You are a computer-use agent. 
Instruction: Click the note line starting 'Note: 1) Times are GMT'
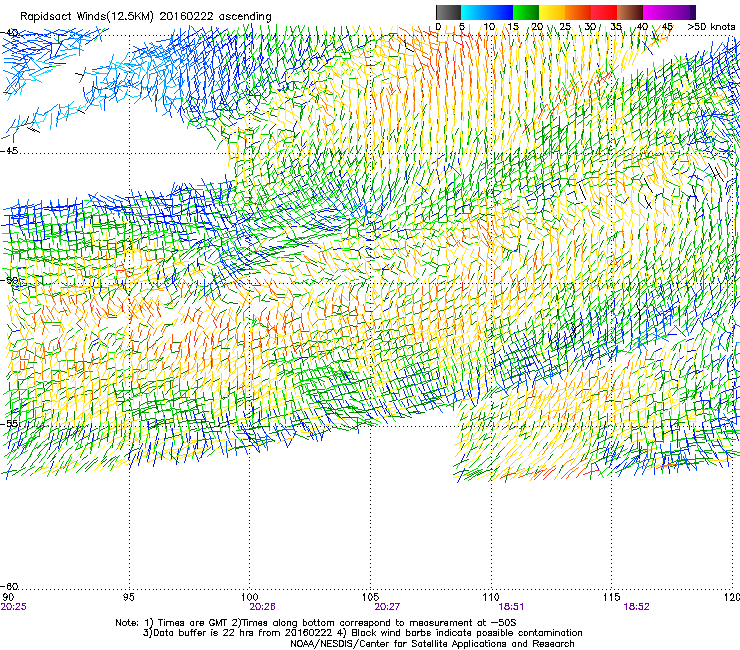coord(316,623)
